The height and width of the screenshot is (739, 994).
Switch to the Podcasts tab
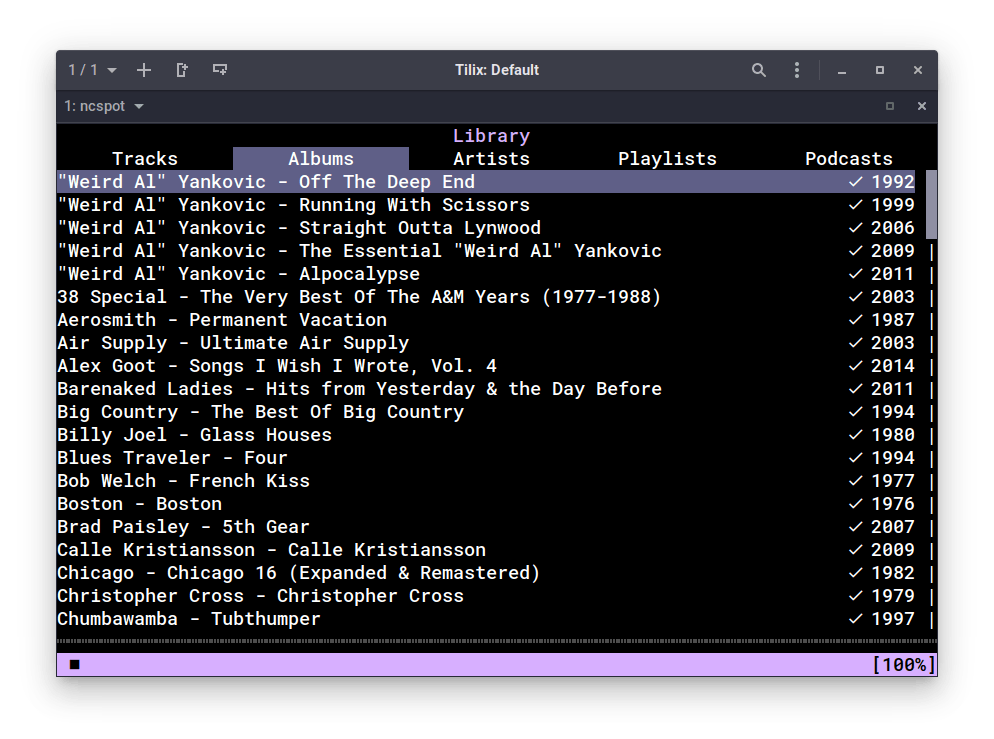tap(848, 158)
